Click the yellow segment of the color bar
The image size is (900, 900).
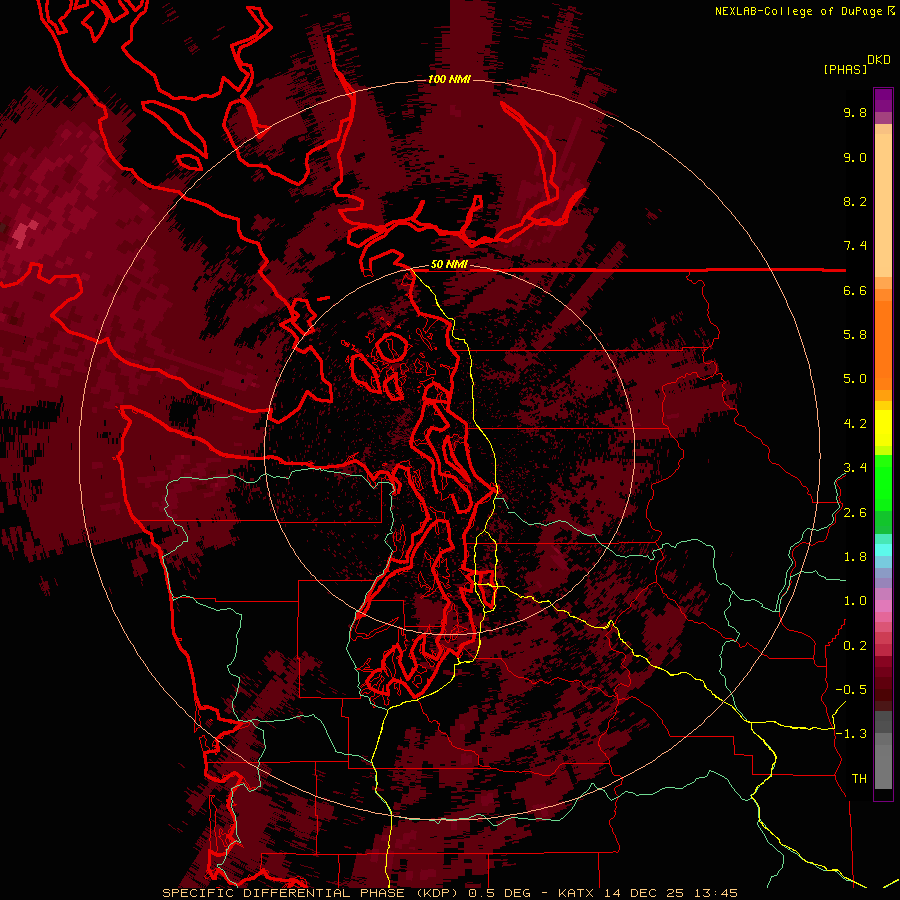tap(883, 428)
